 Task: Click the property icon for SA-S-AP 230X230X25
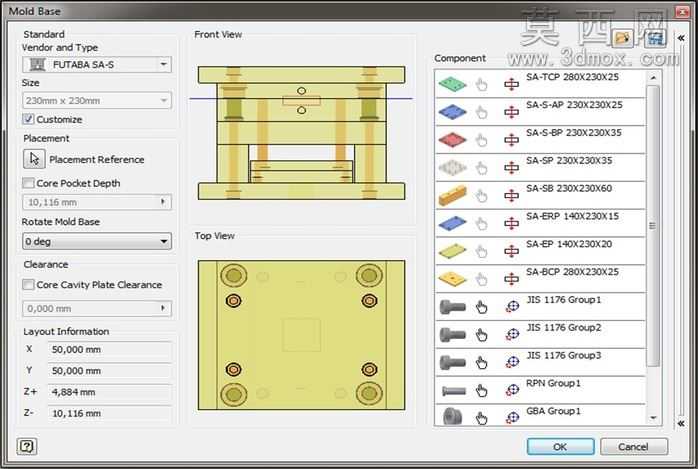(511, 112)
